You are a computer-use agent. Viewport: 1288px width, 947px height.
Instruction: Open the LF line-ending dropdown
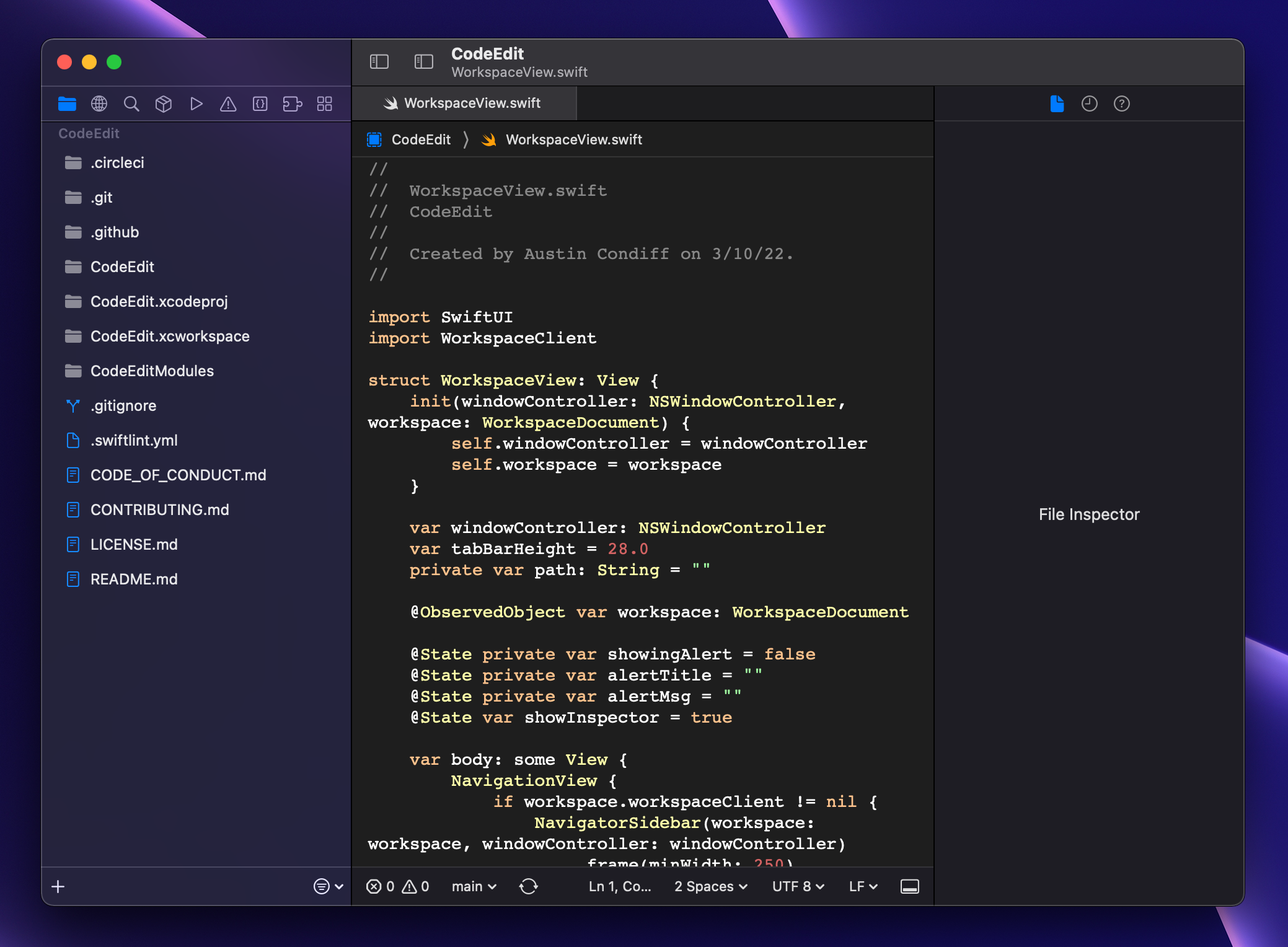coord(862,886)
